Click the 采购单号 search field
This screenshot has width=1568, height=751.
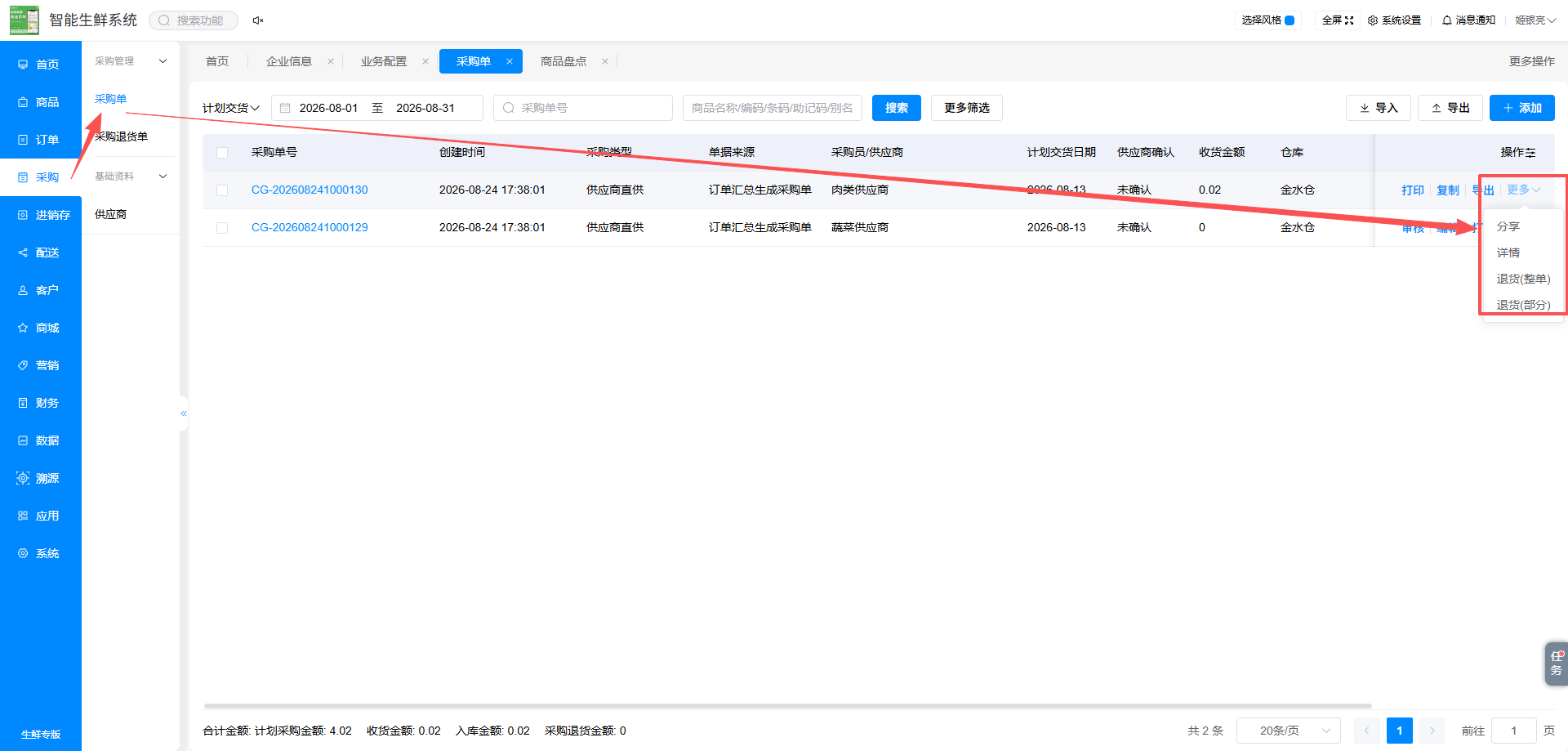coord(583,108)
